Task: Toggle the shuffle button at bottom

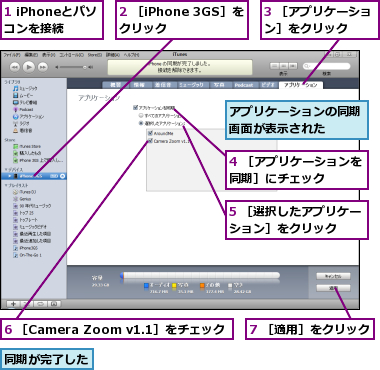Action: [27, 304]
